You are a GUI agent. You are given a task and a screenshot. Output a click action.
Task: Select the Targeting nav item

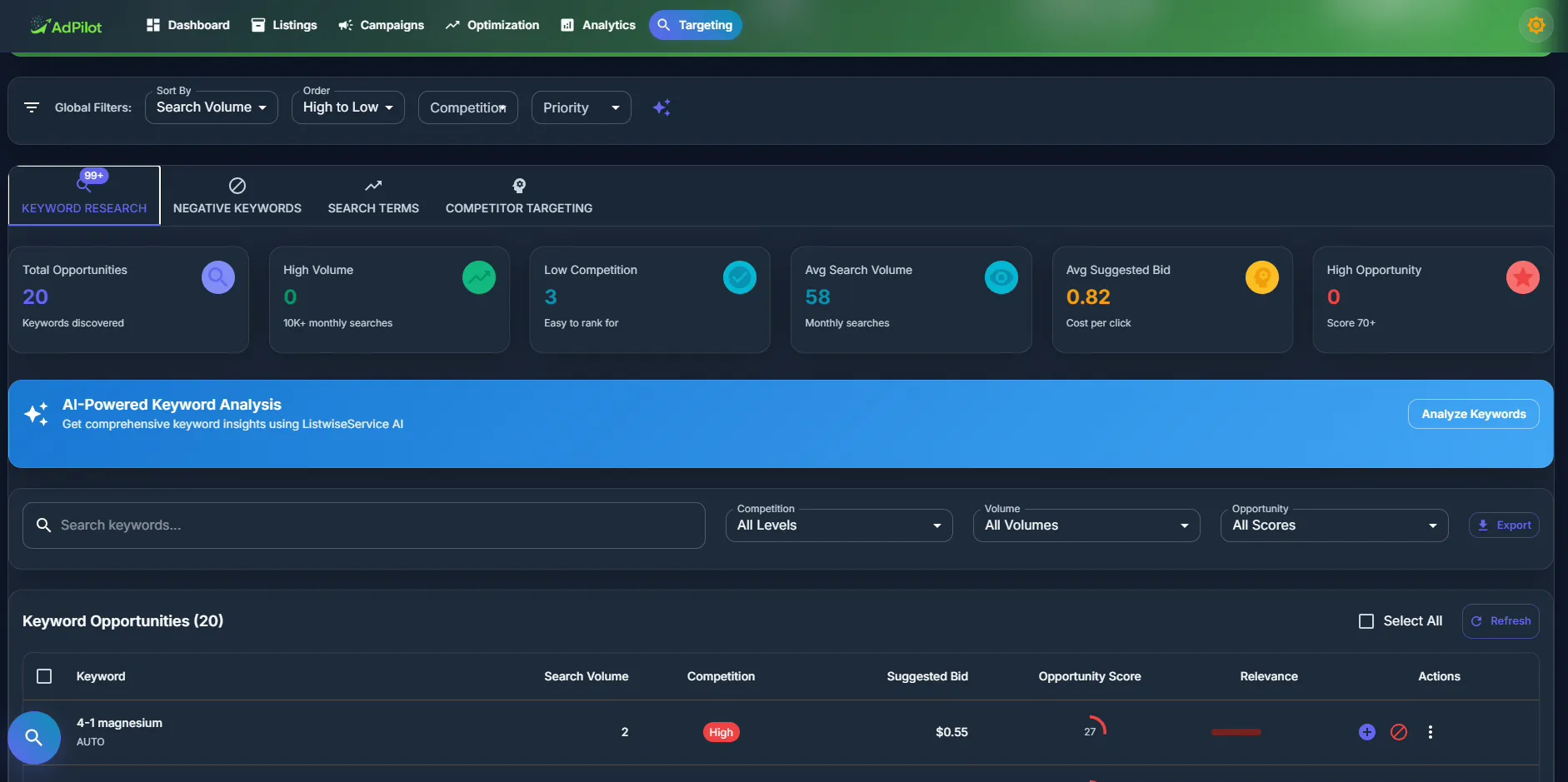coord(695,25)
